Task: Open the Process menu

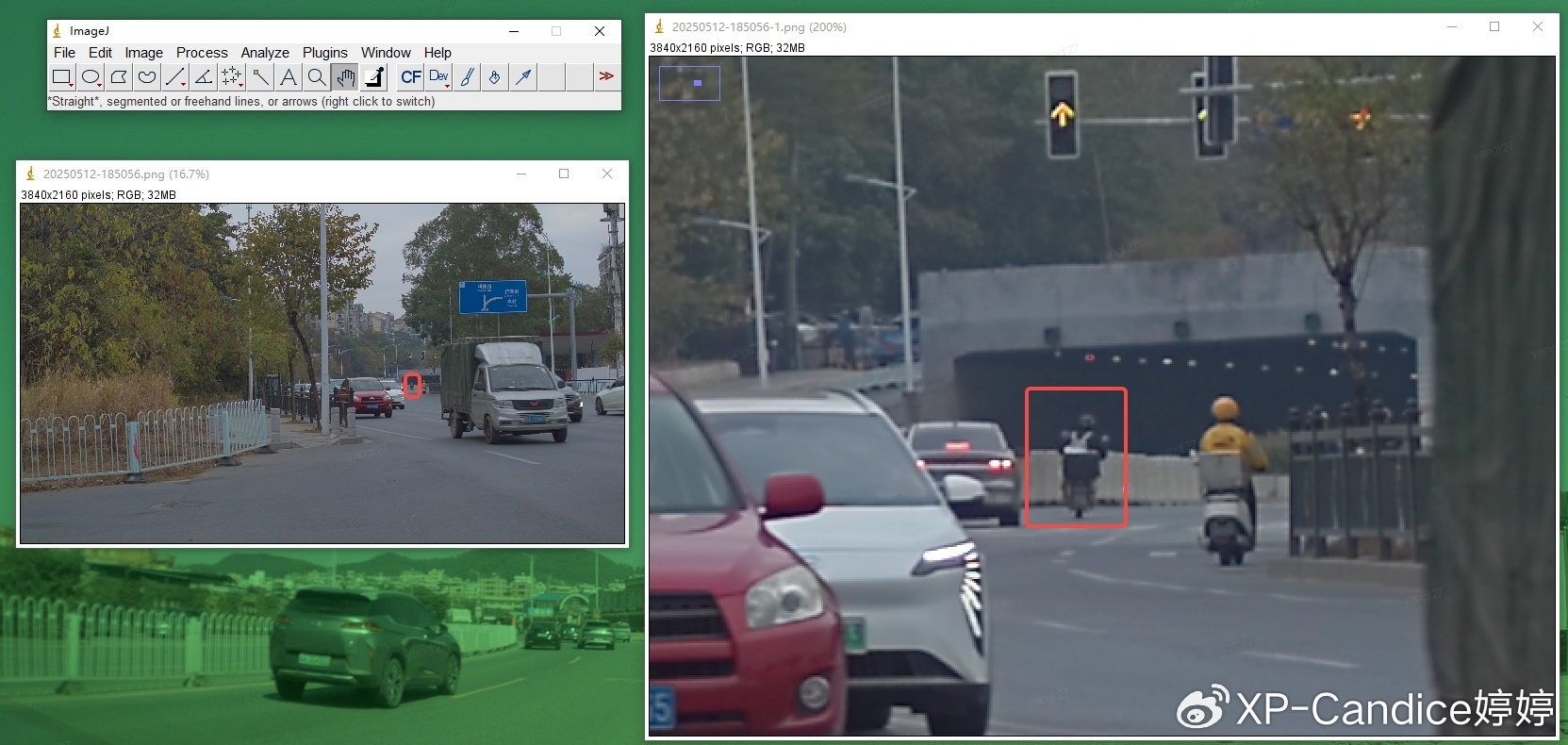Action: [202, 53]
